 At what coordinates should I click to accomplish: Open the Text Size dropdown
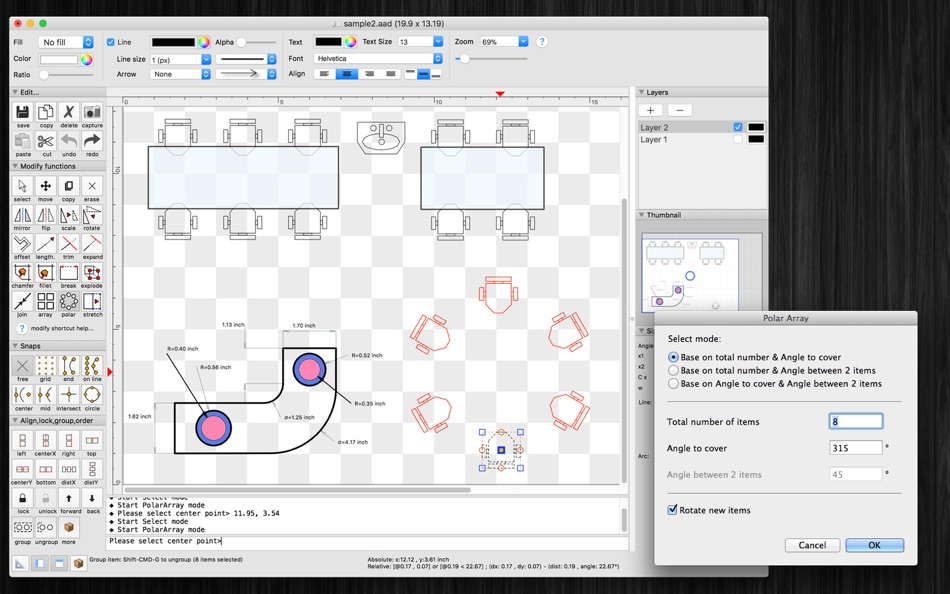pos(420,42)
